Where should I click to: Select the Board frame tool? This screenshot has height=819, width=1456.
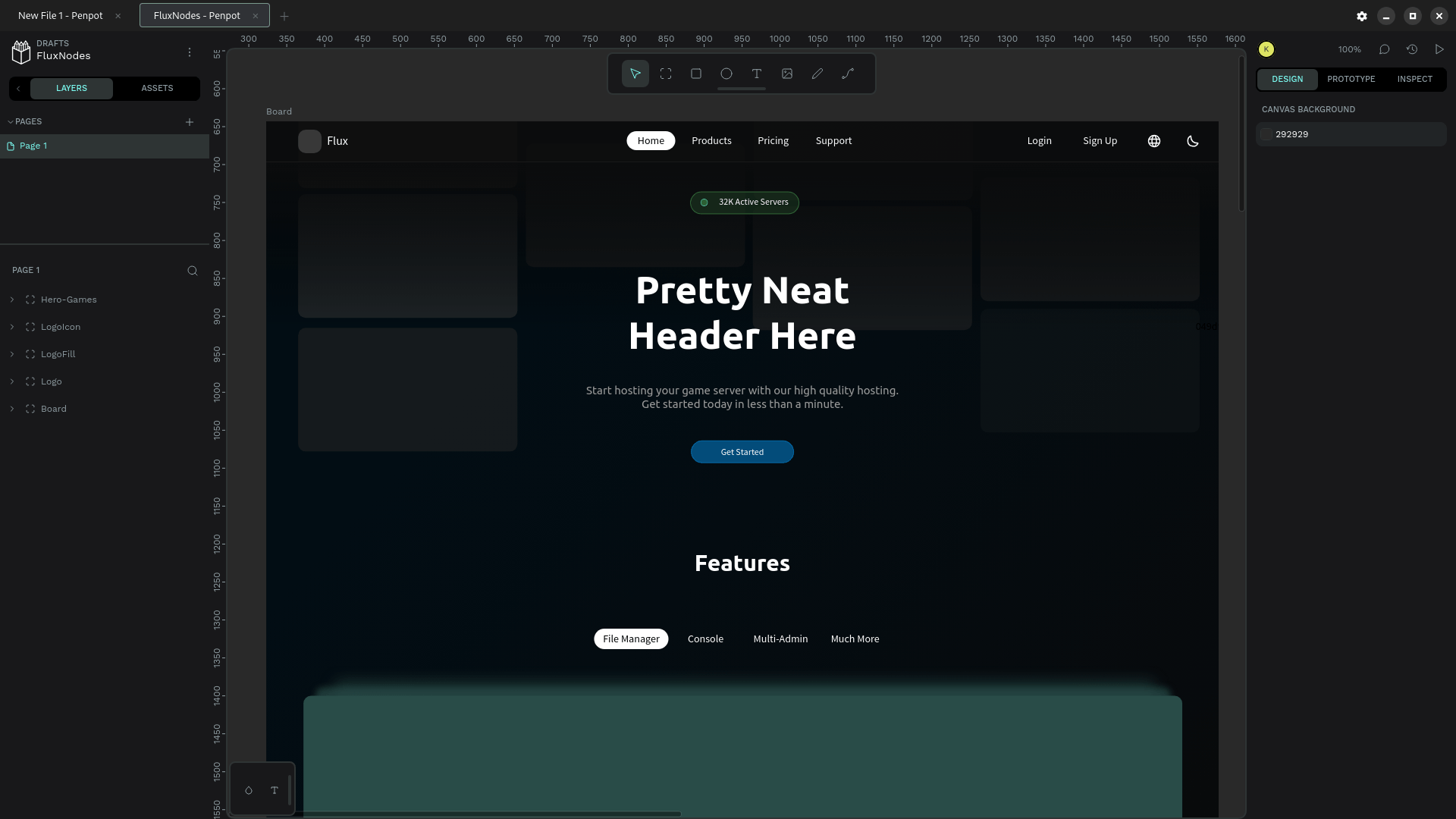(x=665, y=74)
